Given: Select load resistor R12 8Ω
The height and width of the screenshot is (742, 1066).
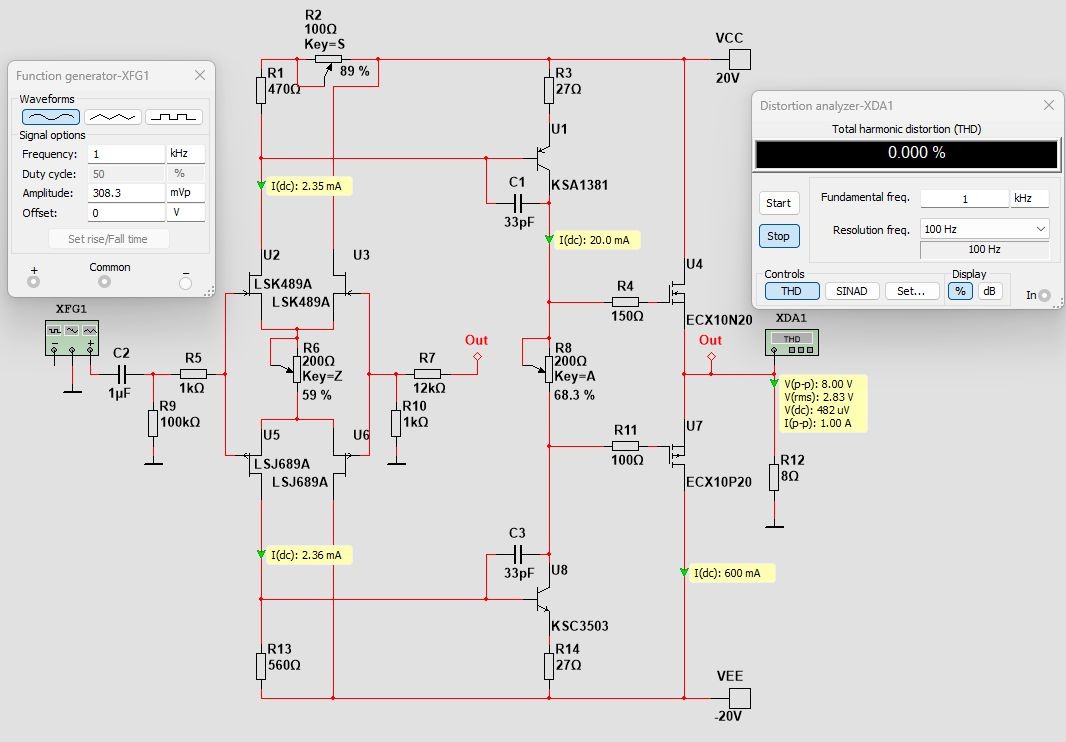Looking at the screenshot, I should click(774, 477).
